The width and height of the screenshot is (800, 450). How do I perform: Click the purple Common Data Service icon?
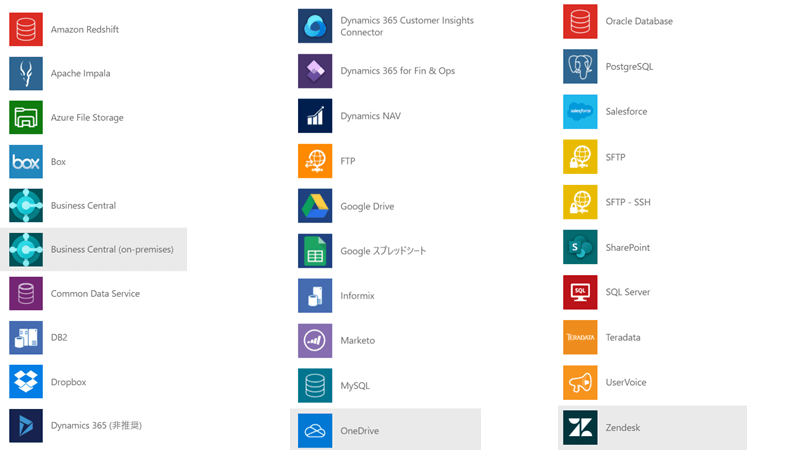[26, 293]
